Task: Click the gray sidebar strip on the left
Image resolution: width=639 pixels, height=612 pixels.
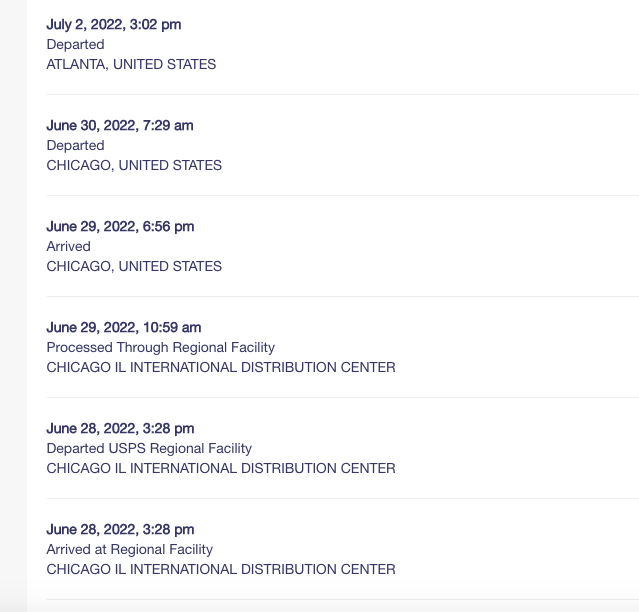Action: point(13,300)
